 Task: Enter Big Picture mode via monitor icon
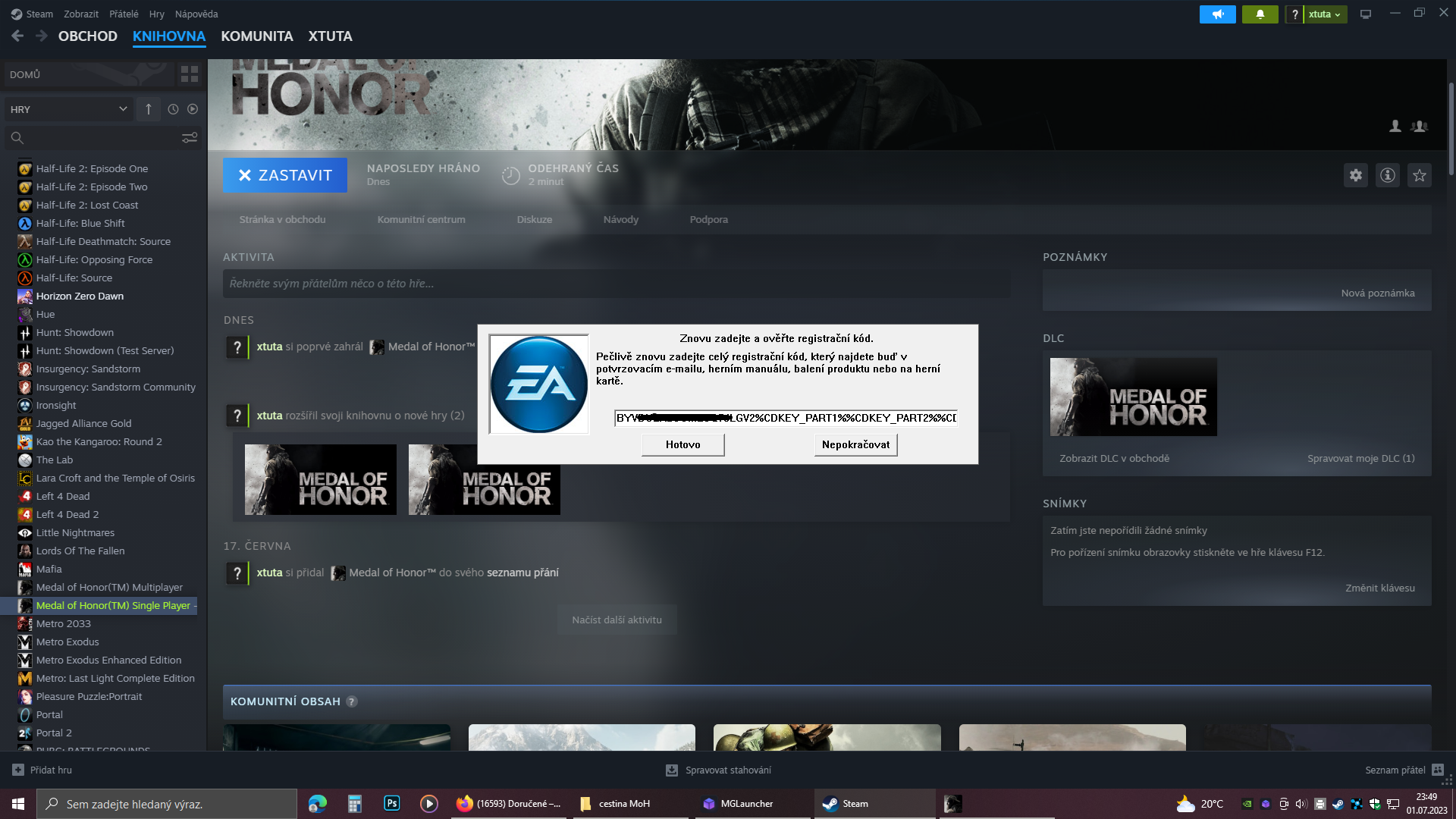click(1366, 14)
